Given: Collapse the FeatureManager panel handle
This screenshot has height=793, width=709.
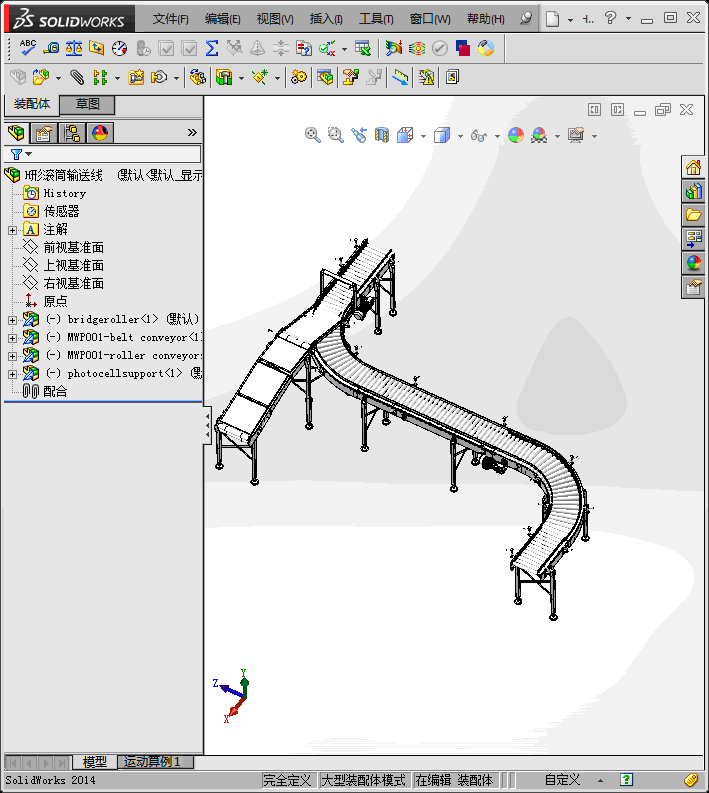Looking at the screenshot, I should click(x=207, y=426).
